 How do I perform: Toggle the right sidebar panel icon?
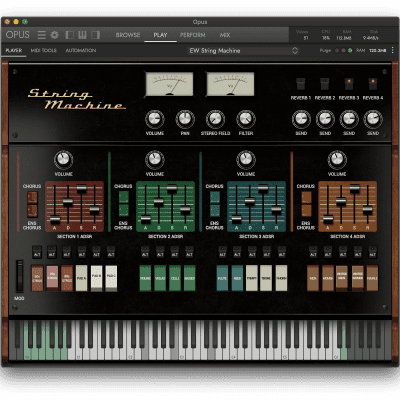point(95,35)
